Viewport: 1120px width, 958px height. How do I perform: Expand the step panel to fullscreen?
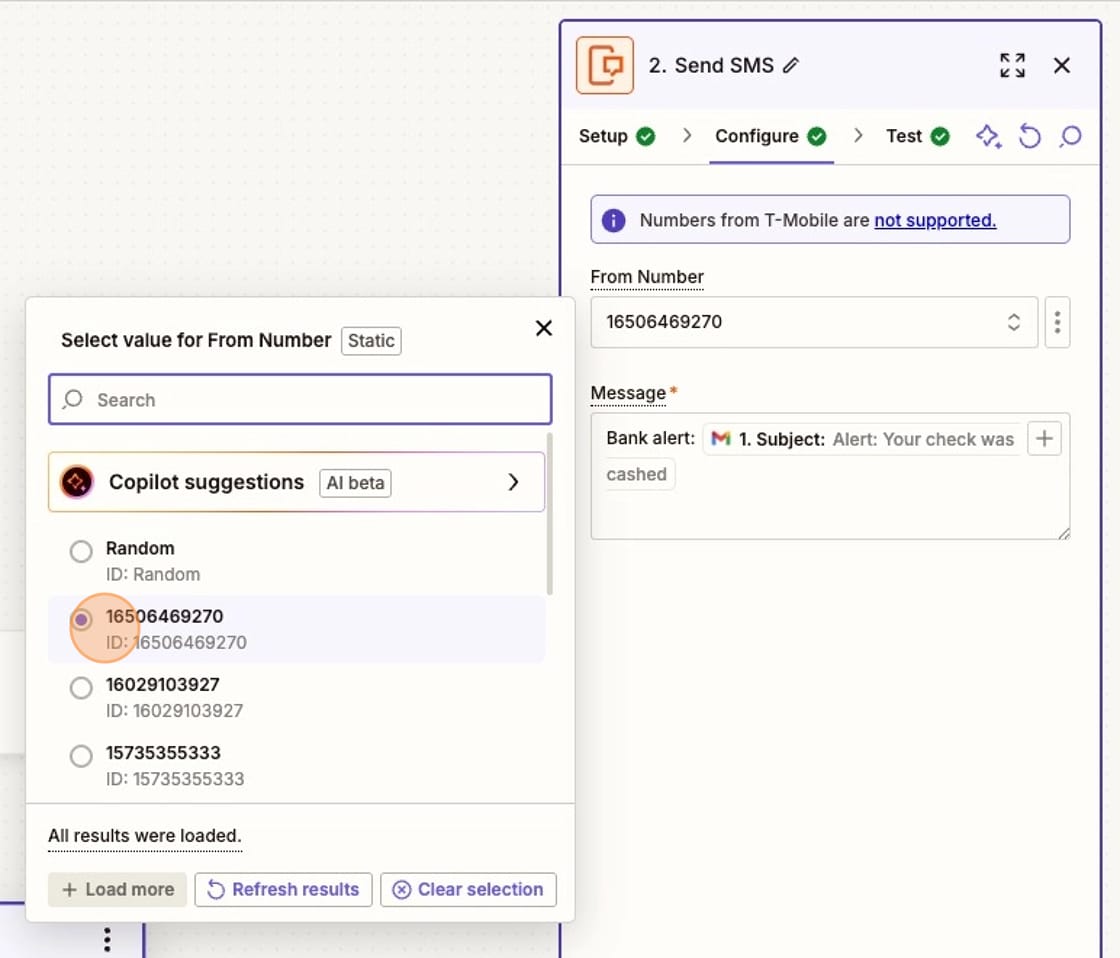(x=1012, y=64)
